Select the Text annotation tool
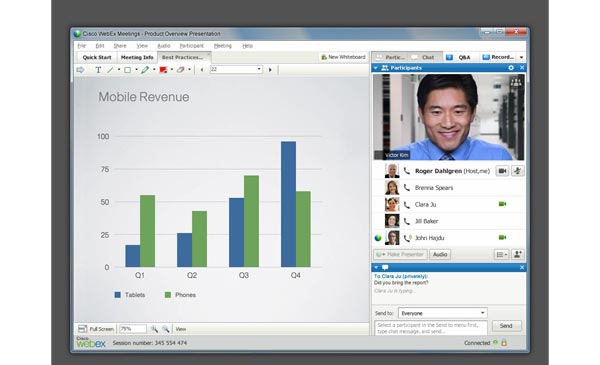Viewport: 600px width, 365px height. tap(98, 70)
